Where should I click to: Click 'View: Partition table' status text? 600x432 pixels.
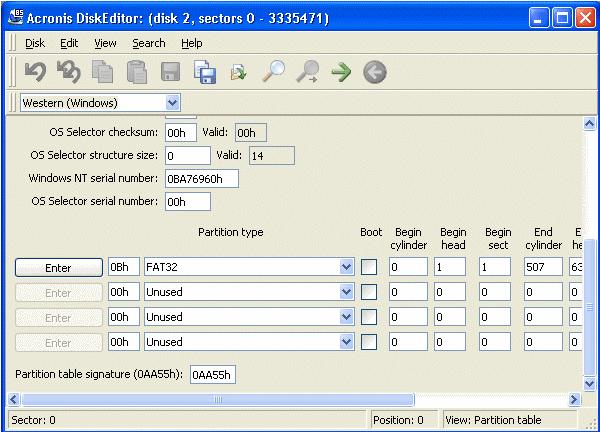493,420
